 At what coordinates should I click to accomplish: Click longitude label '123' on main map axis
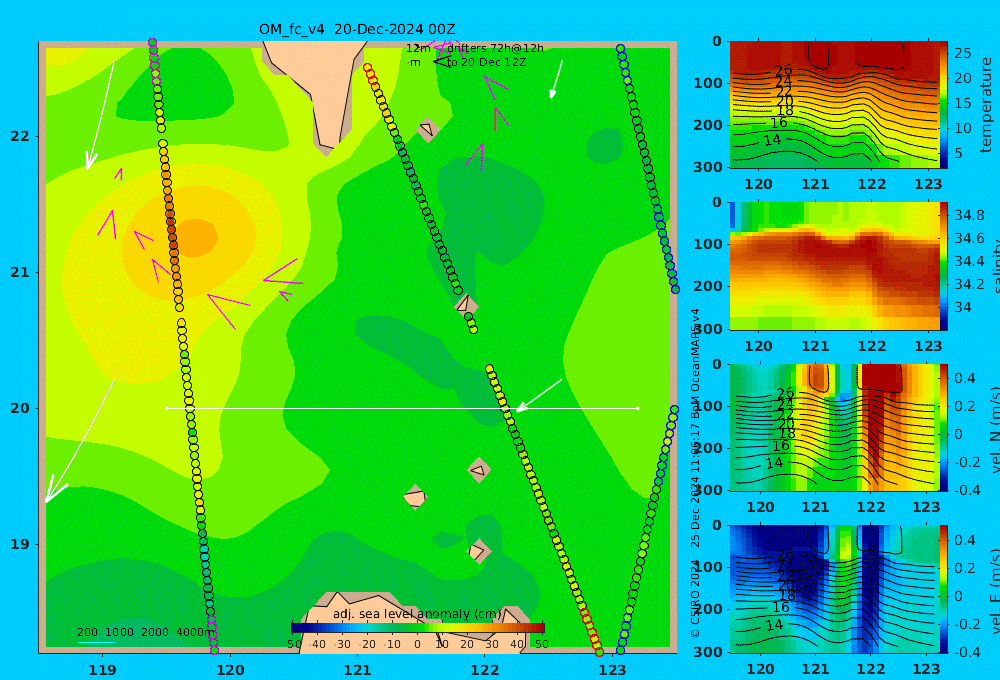click(613, 670)
